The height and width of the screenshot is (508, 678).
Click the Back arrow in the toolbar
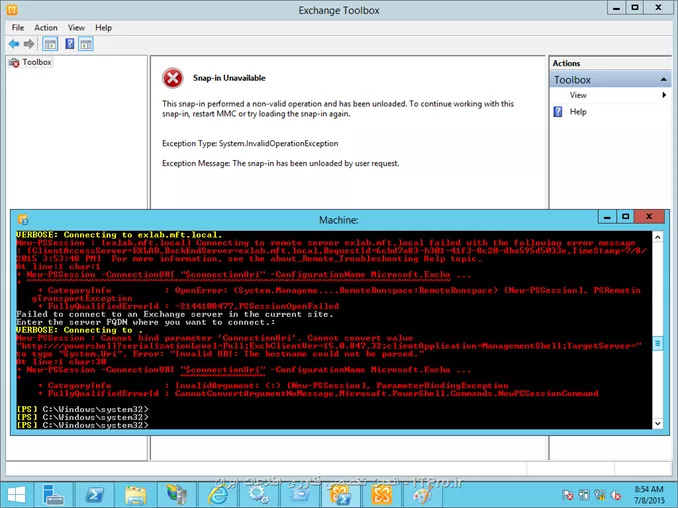coord(14,44)
